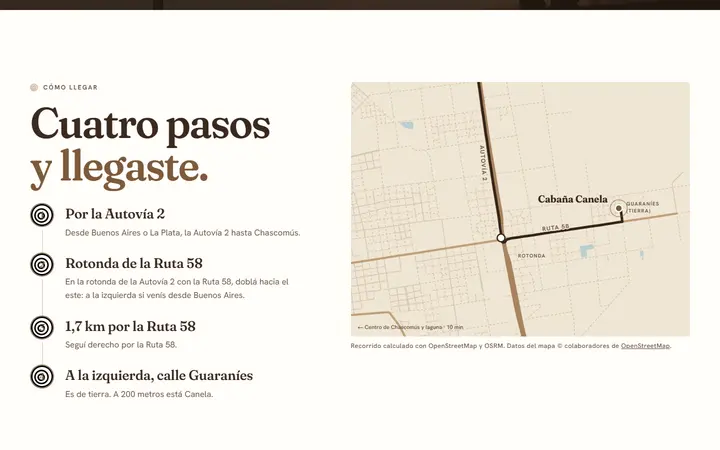Click the heading A la izquierda, calle Guaraníes
The height and width of the screenshot is (450, 720).
coord(159,376)
